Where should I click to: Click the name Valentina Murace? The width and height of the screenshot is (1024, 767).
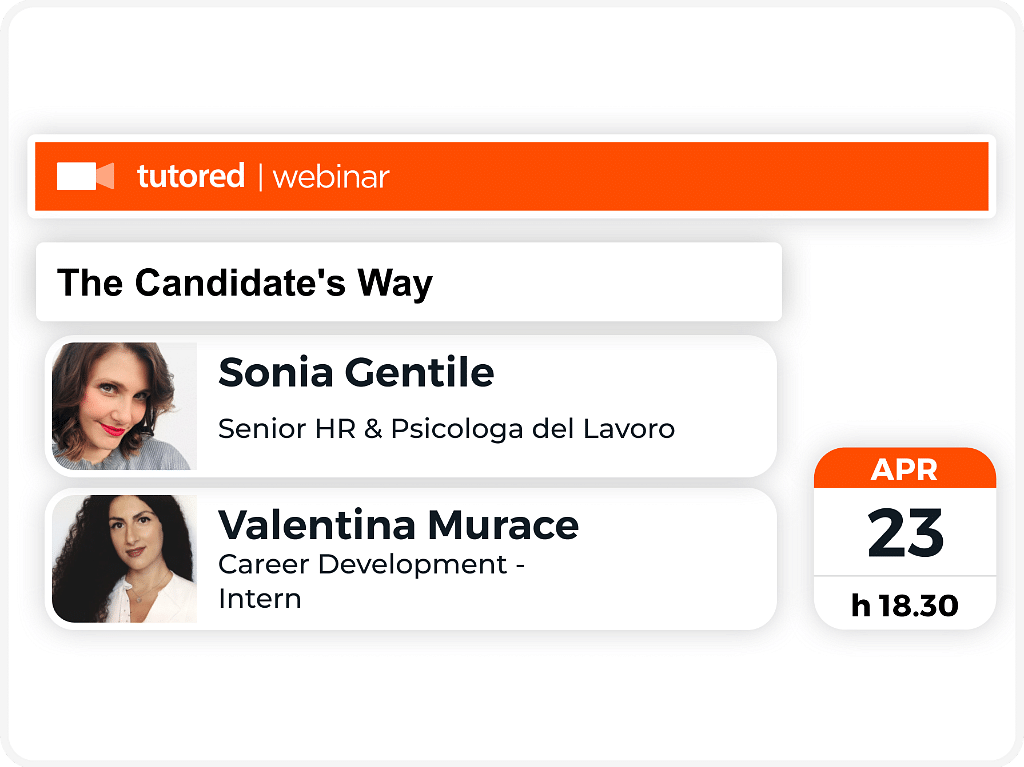pyautogui.click(x=398, y=525)
